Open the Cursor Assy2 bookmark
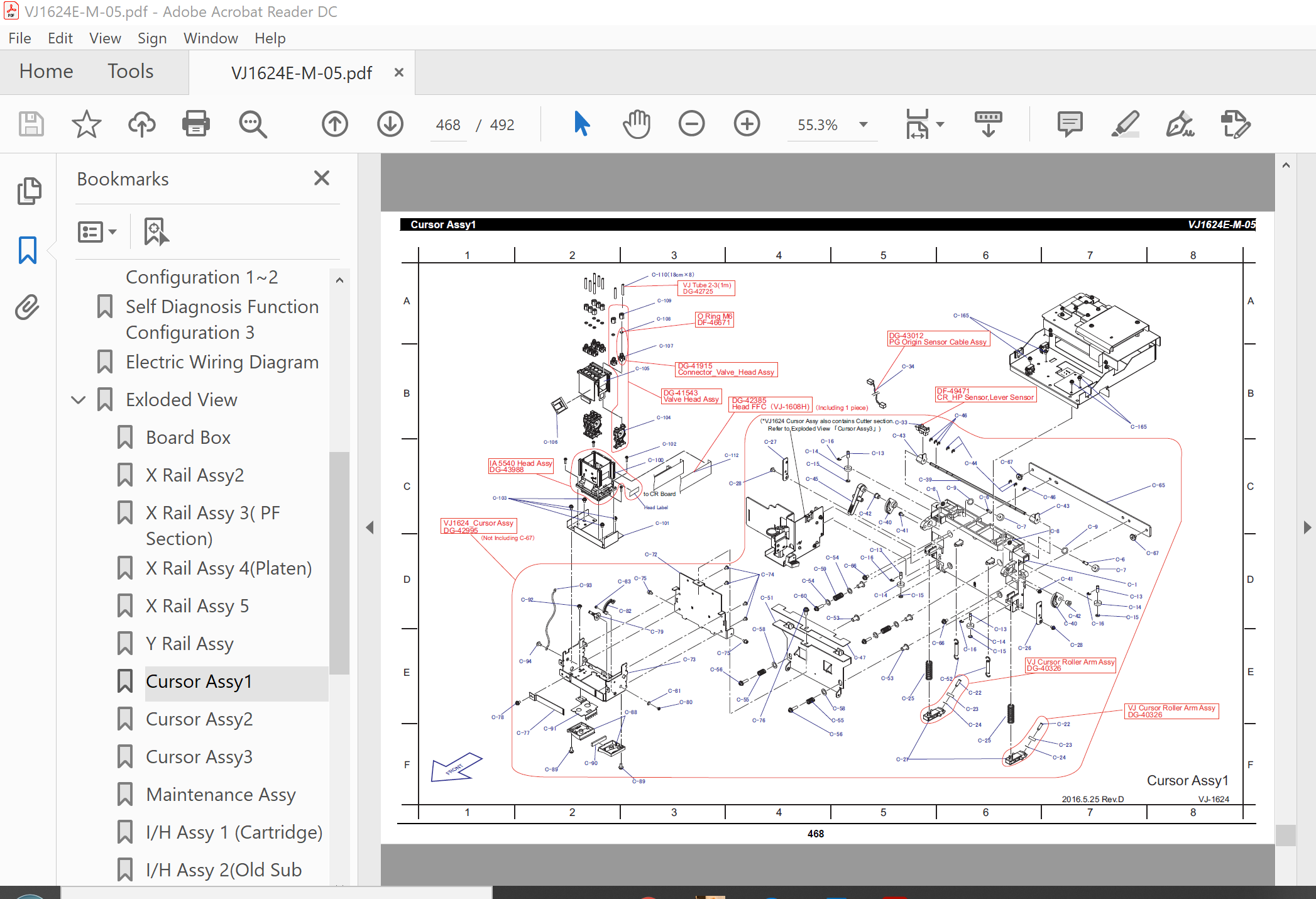The image size is (1316, 899). 199,719
